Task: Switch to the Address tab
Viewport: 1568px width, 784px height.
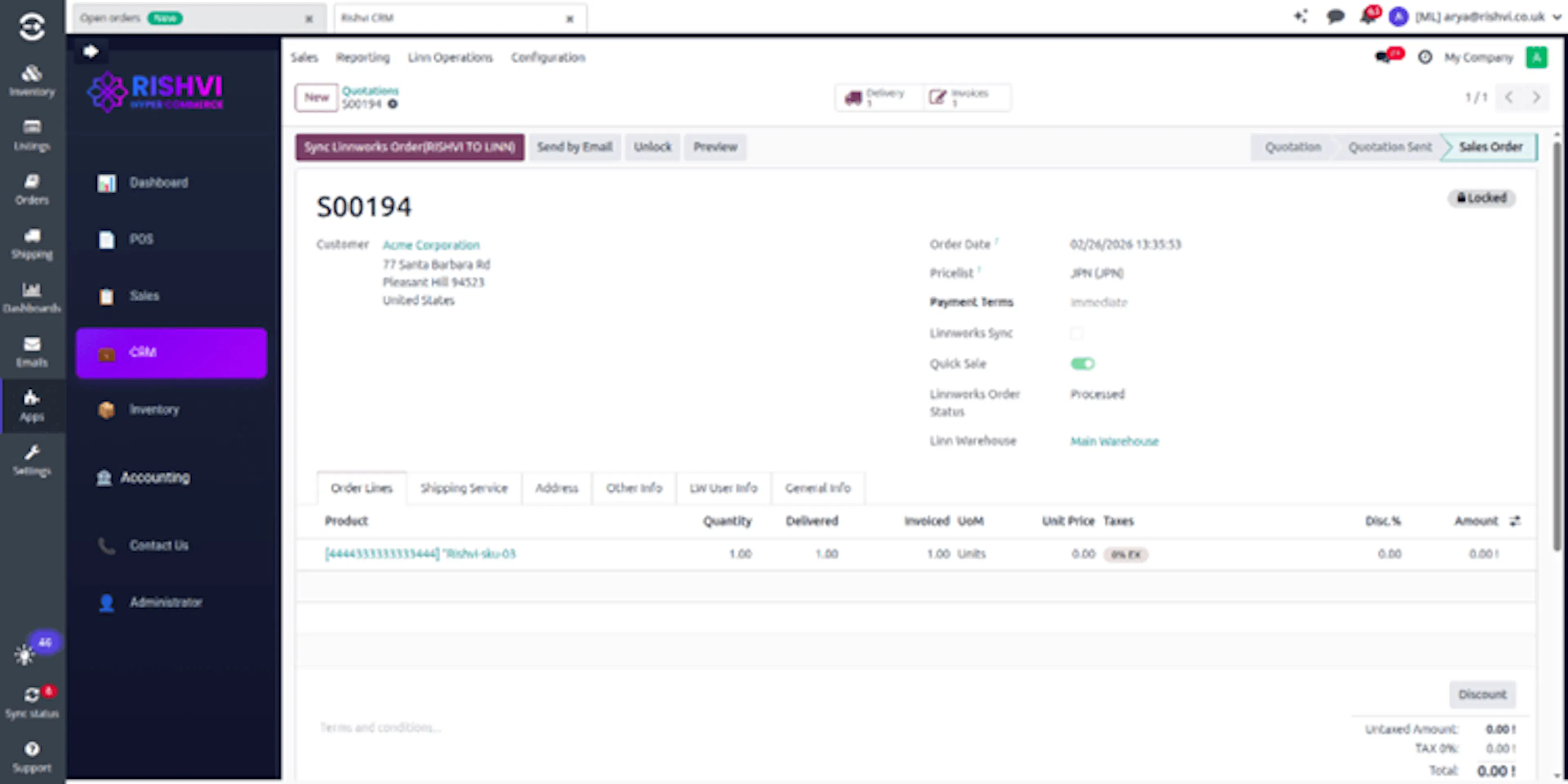Action: coord(557,488)
